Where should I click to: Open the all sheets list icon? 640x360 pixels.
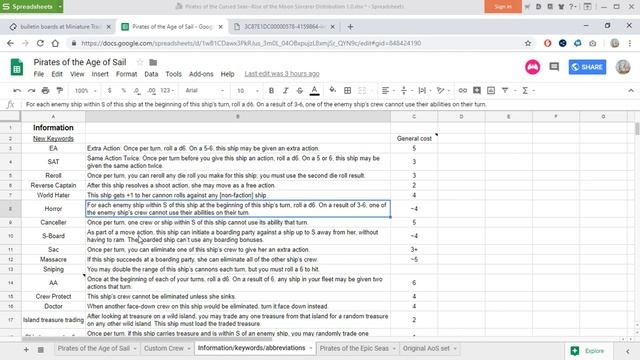tap(41, 350)
